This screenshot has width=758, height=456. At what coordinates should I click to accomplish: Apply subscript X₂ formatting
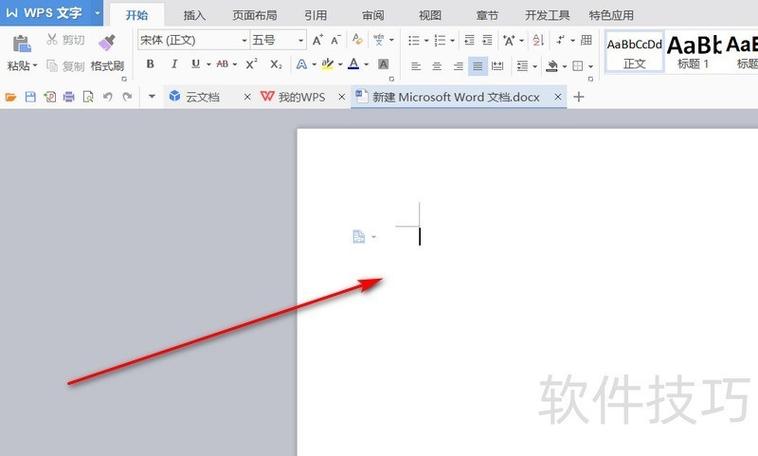pos(276,64)
